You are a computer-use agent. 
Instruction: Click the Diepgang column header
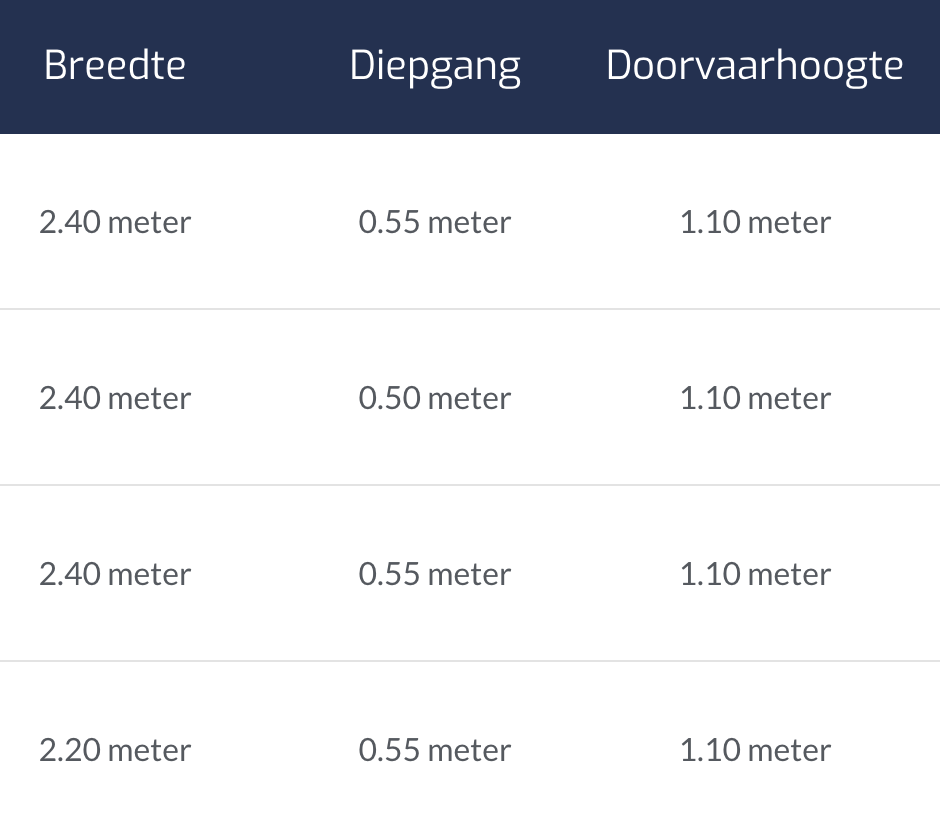(x=435, y=66)
